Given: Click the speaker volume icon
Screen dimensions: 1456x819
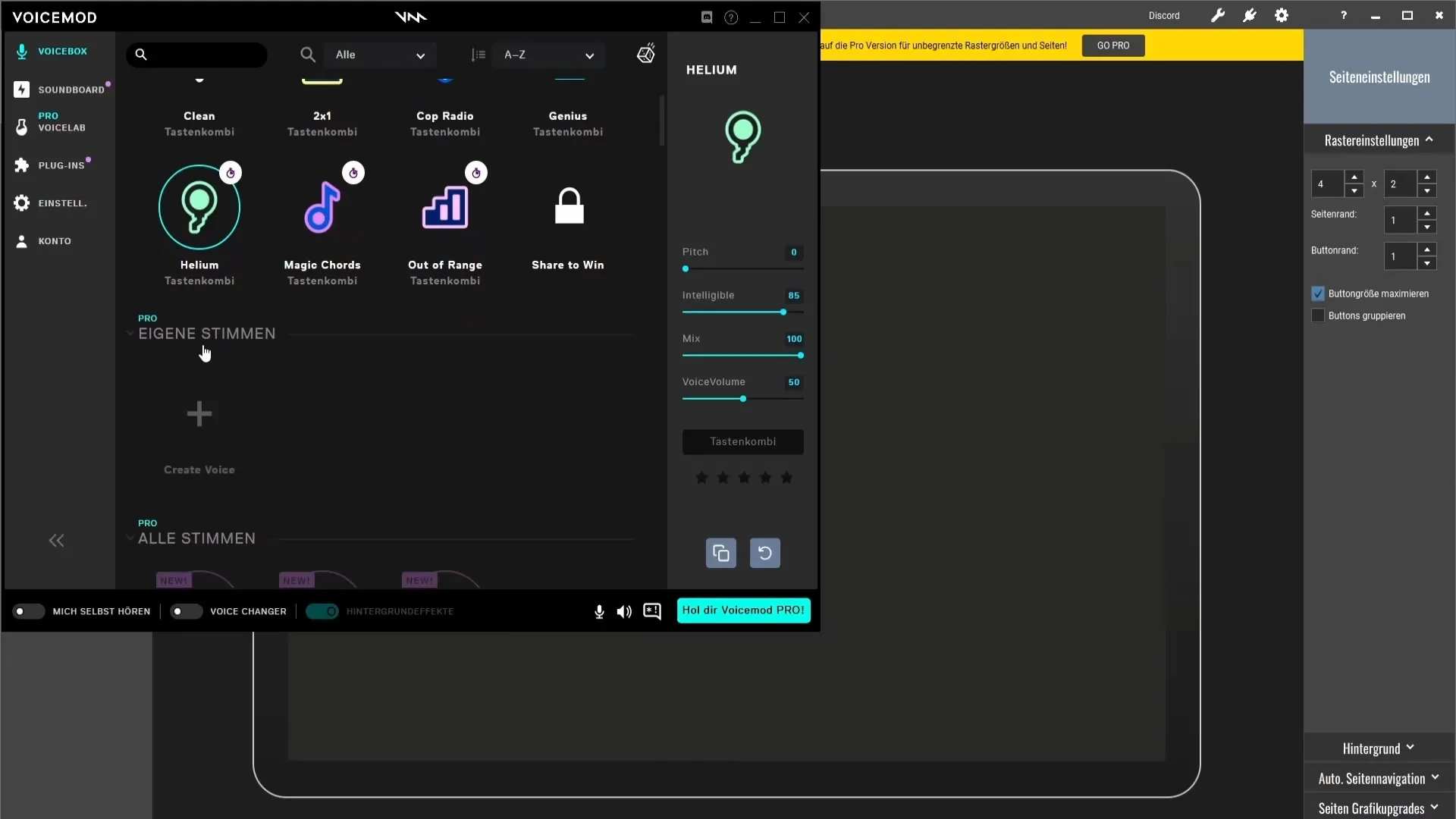Looking at the screenshot, I should [x=624, y=611].
